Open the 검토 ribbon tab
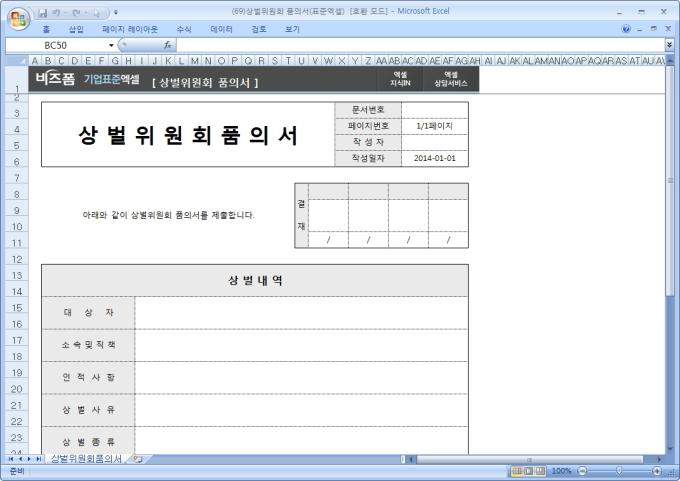This screenshot has height=481, width=680. pos(259,29)
